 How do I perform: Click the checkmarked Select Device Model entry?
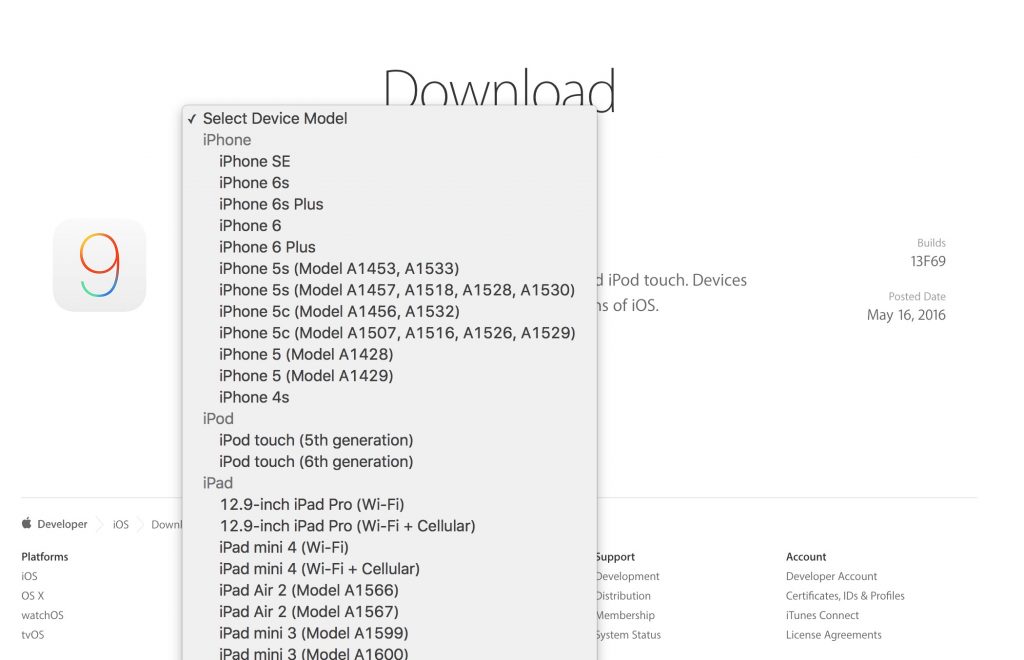(x=274, y=118)
